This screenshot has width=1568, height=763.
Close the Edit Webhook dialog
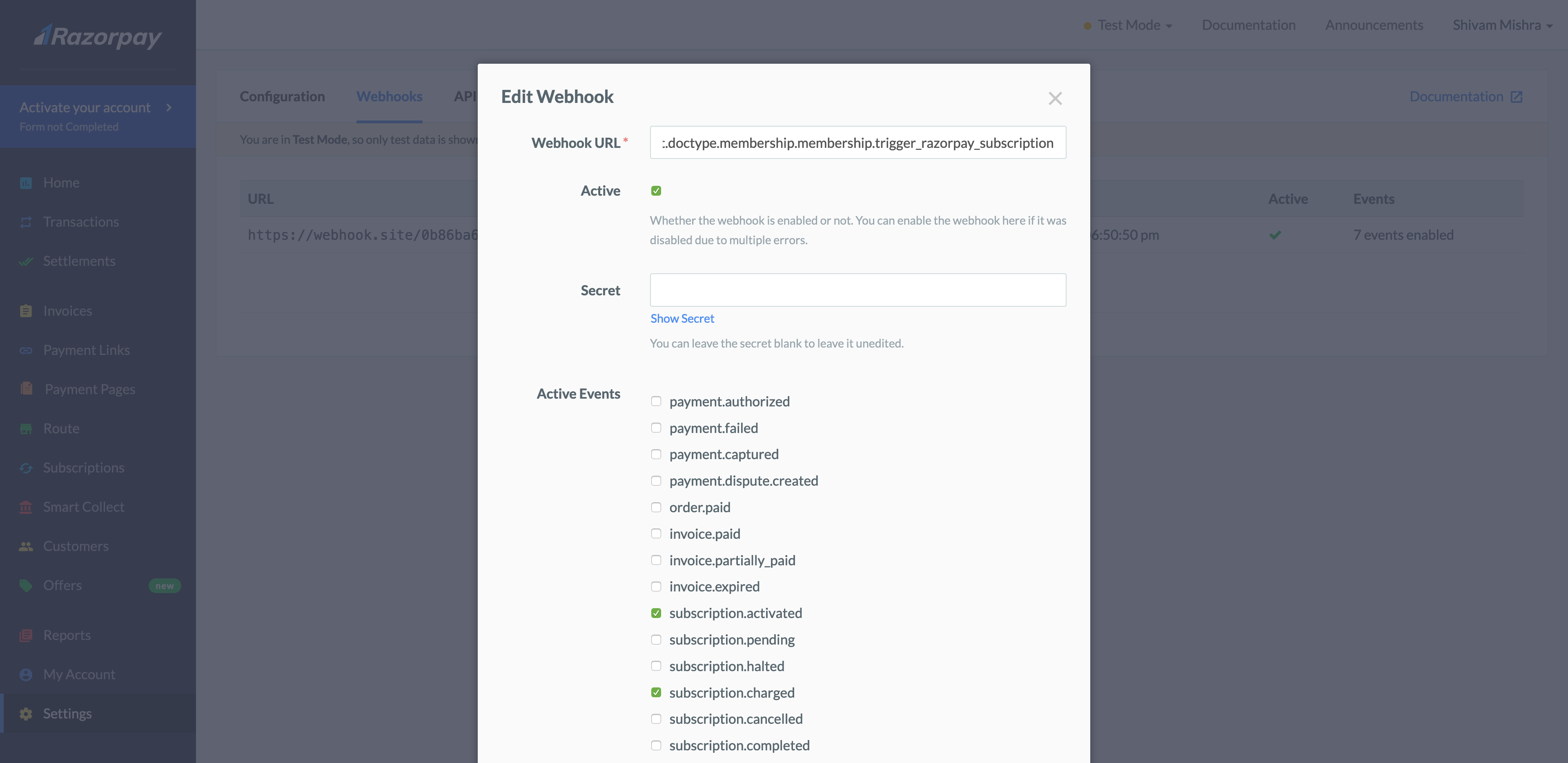1055,99
